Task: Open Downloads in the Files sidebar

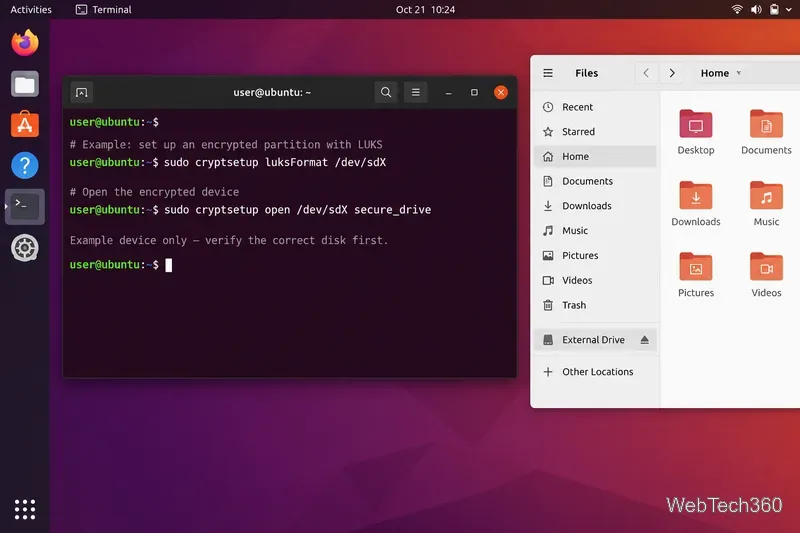Action: tap(595, 206)
